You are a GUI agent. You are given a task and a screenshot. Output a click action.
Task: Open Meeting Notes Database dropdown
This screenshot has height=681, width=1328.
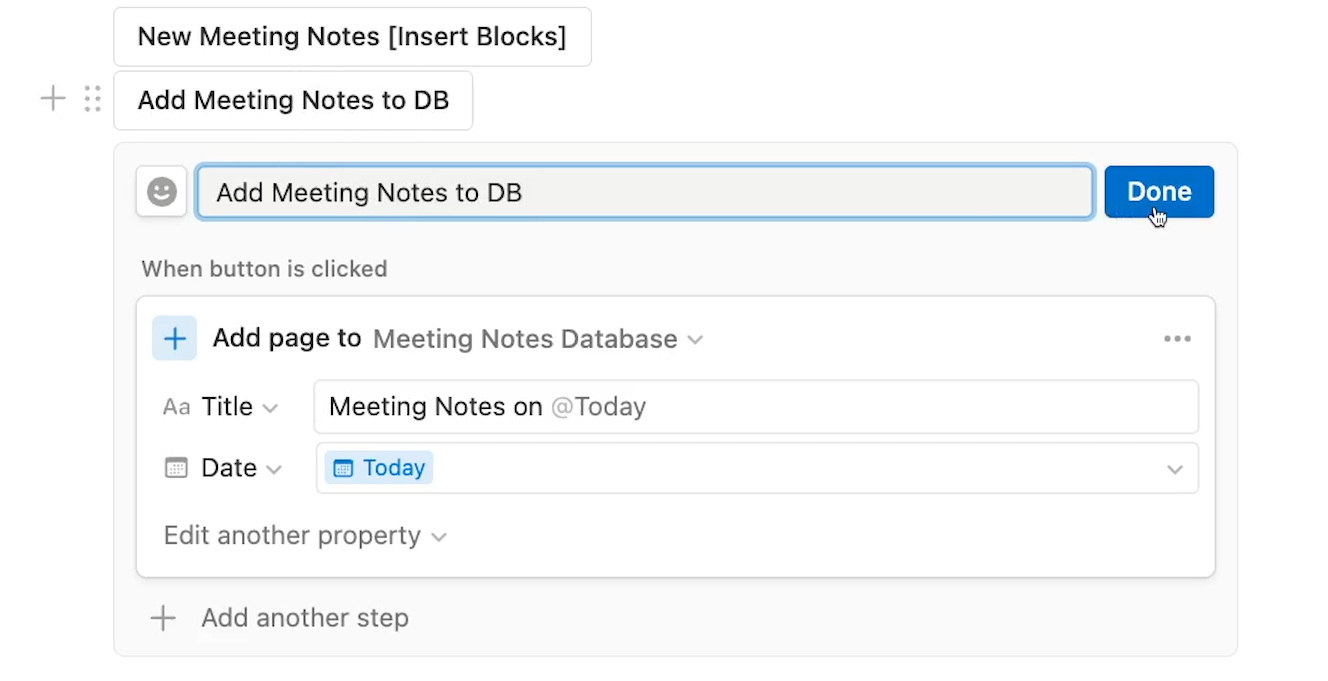pyautogui.click(x=538, y=339)
